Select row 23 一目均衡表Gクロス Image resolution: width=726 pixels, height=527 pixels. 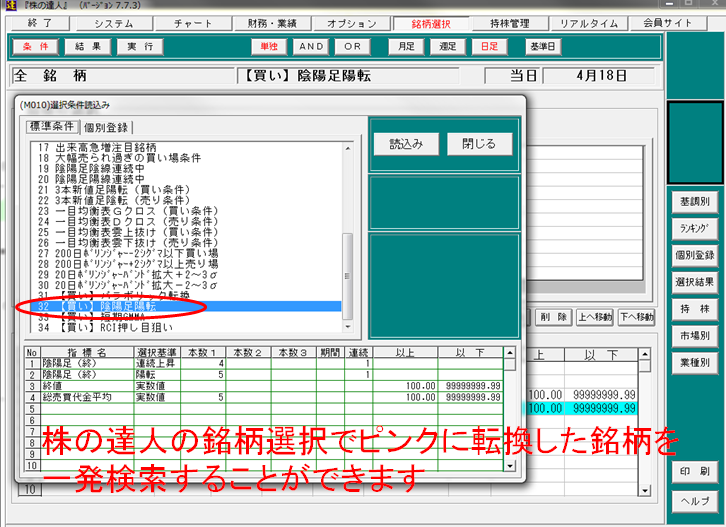[x=186, y=211]
